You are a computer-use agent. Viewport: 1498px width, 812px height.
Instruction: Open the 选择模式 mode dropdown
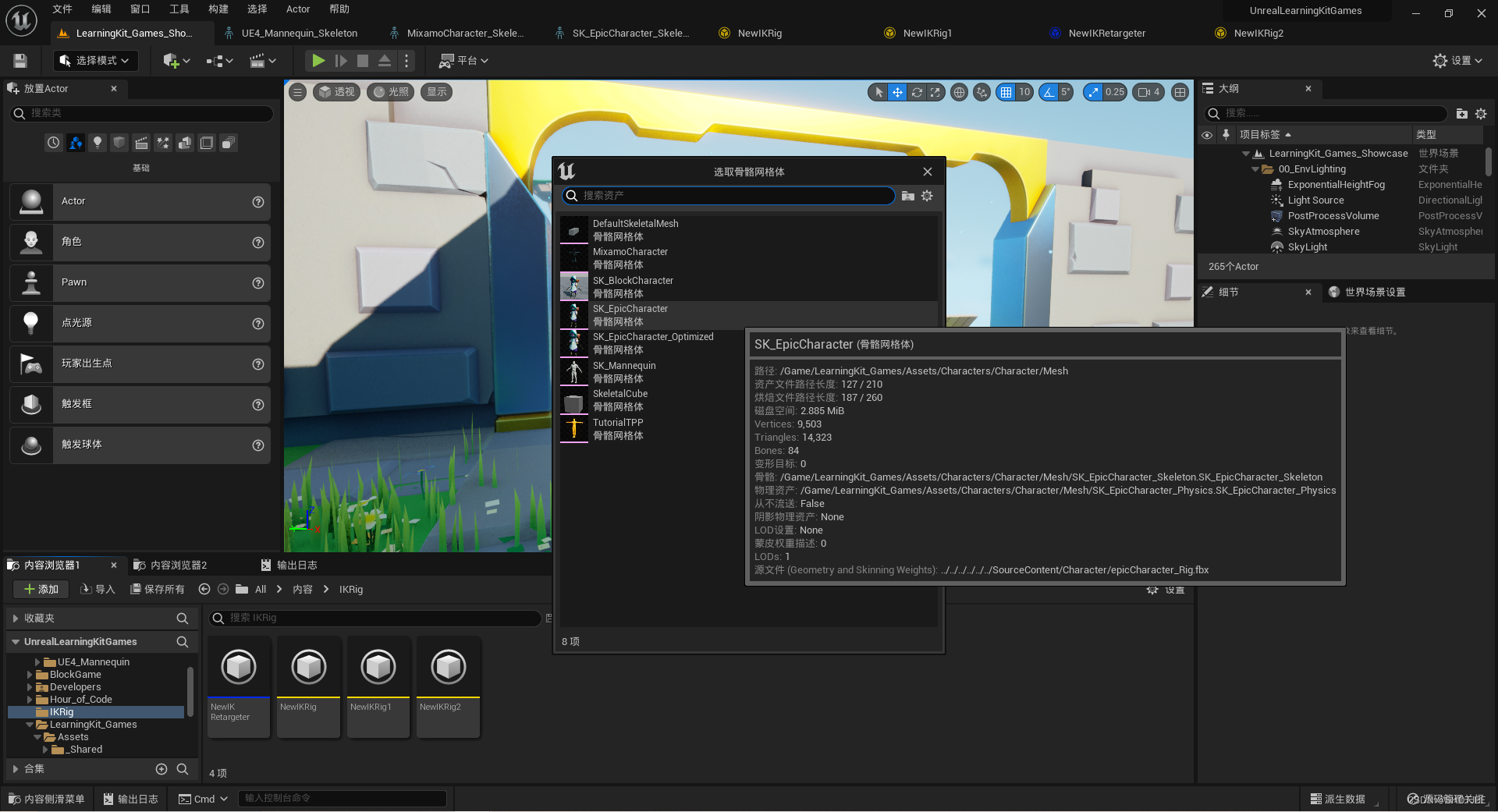pos(95,61)
